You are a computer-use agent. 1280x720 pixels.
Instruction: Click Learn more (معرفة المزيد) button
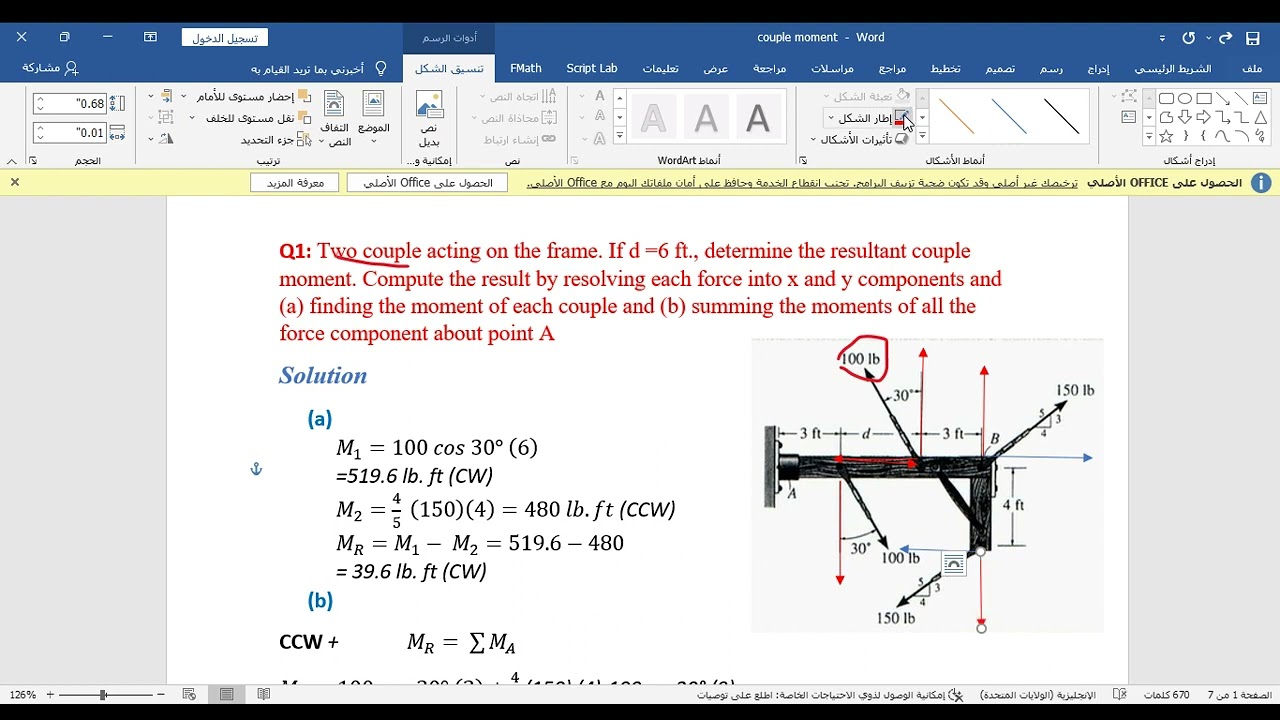click(x=295, y=183)
